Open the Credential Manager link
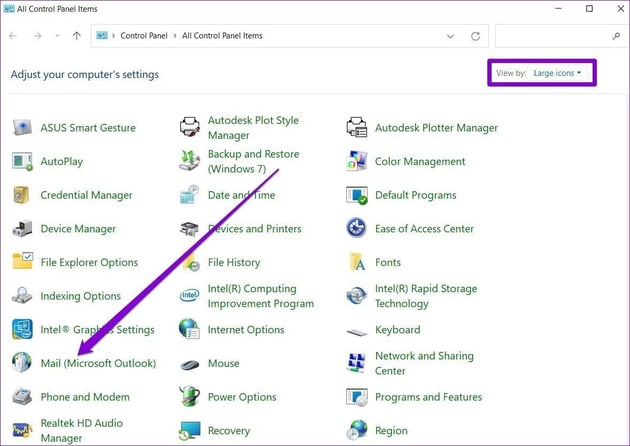This screenshot has width=630, height=446. 86,195
